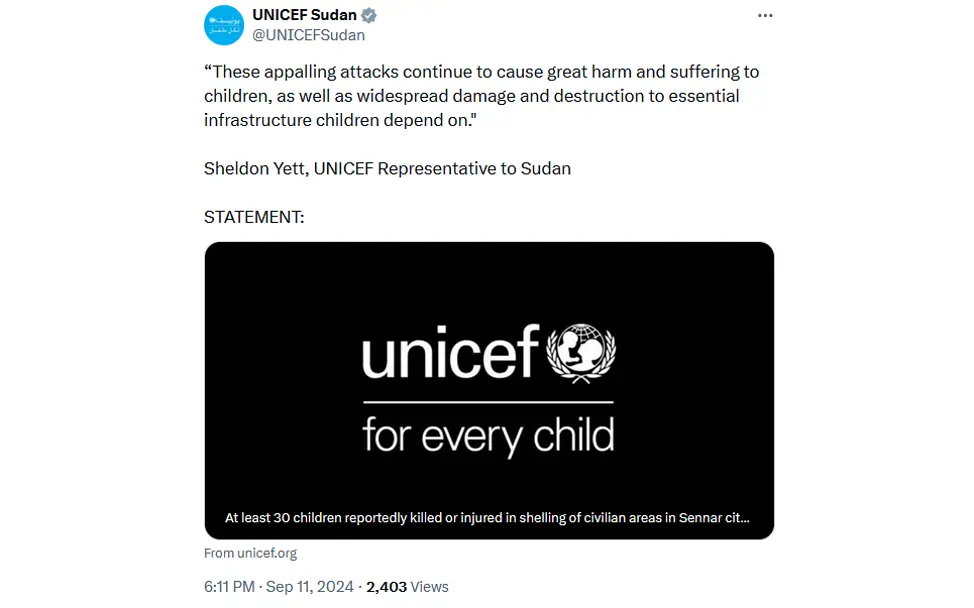This screenshot has height=608, width=974.
Task: Open the UNICEF Sudan display name profile
Action: 304,14
